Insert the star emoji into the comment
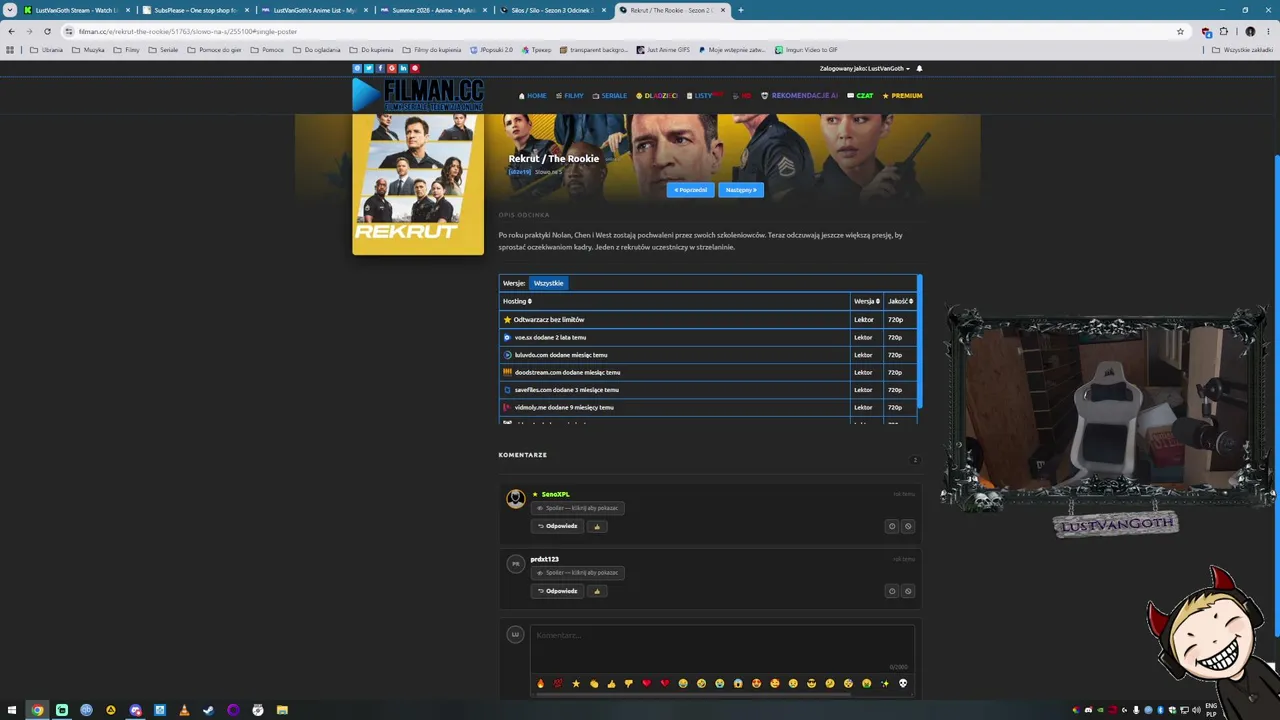The image size is (1280, 720). point(576,684)
